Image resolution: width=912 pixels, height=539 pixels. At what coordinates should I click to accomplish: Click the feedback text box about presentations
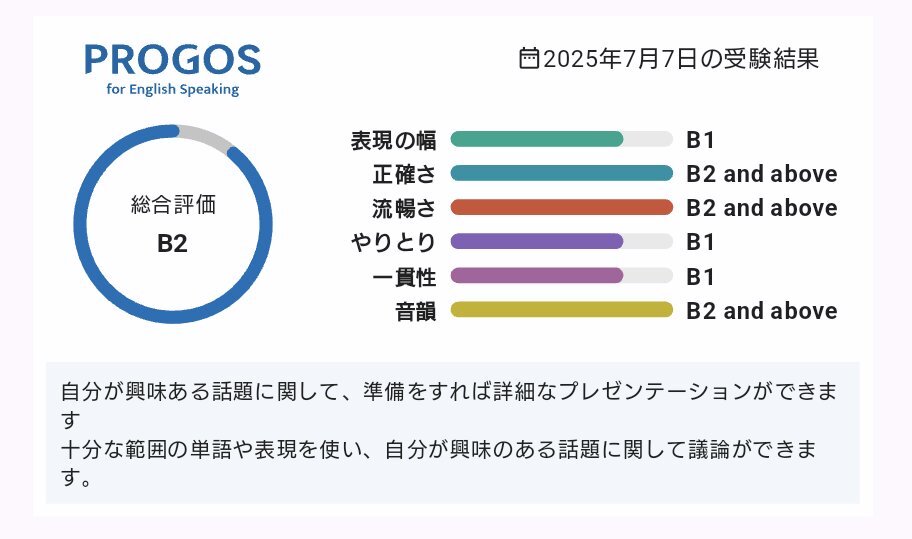click(453, 433)
